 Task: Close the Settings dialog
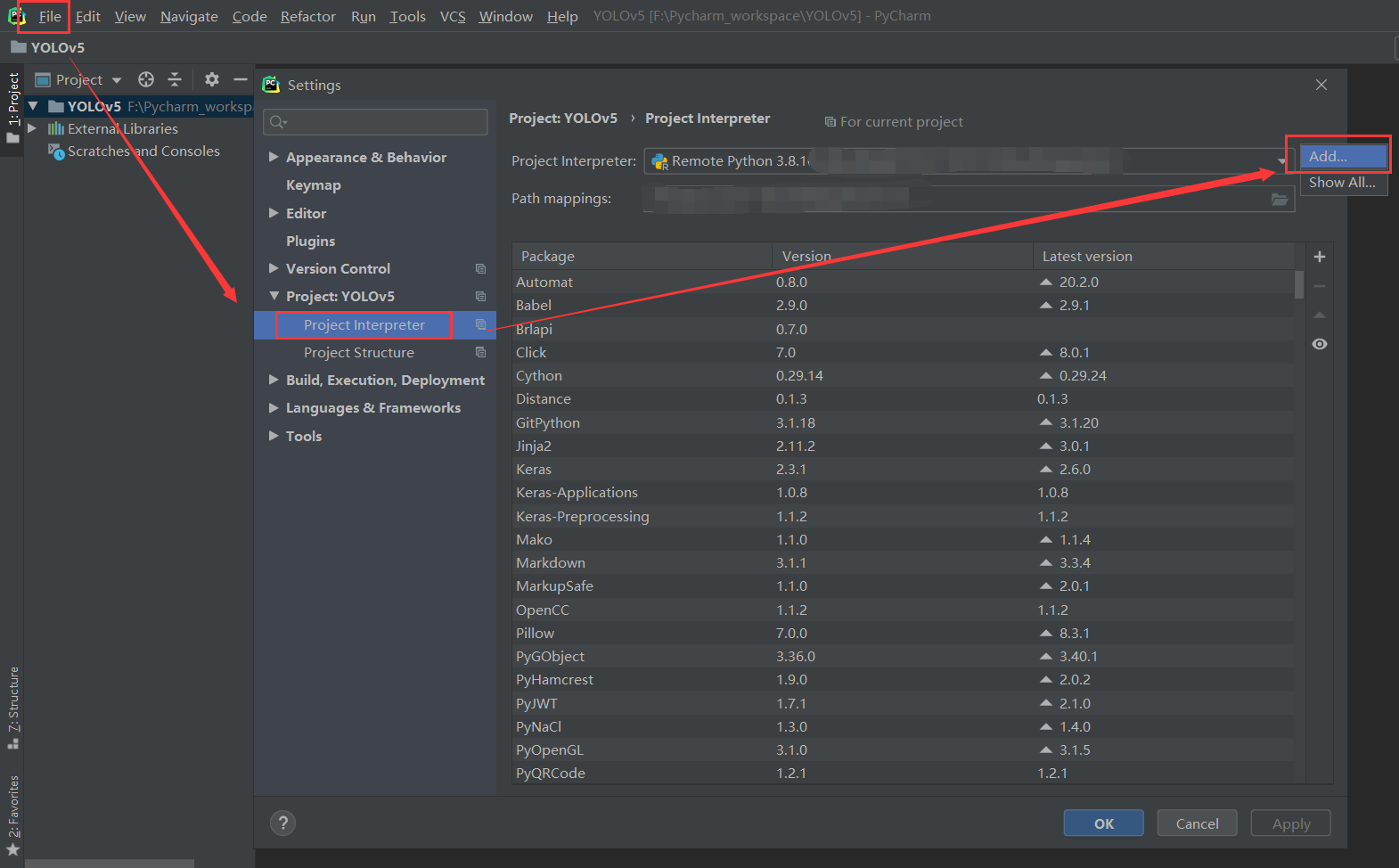pos(1321,85)
